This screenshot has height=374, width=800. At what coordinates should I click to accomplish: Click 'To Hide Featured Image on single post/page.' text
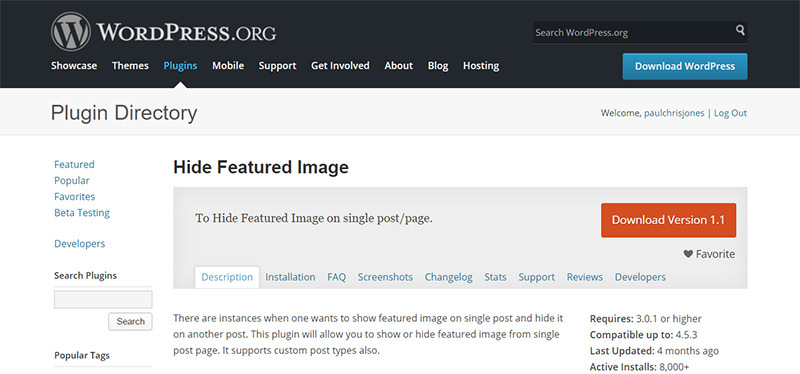[x=314, y=218]
